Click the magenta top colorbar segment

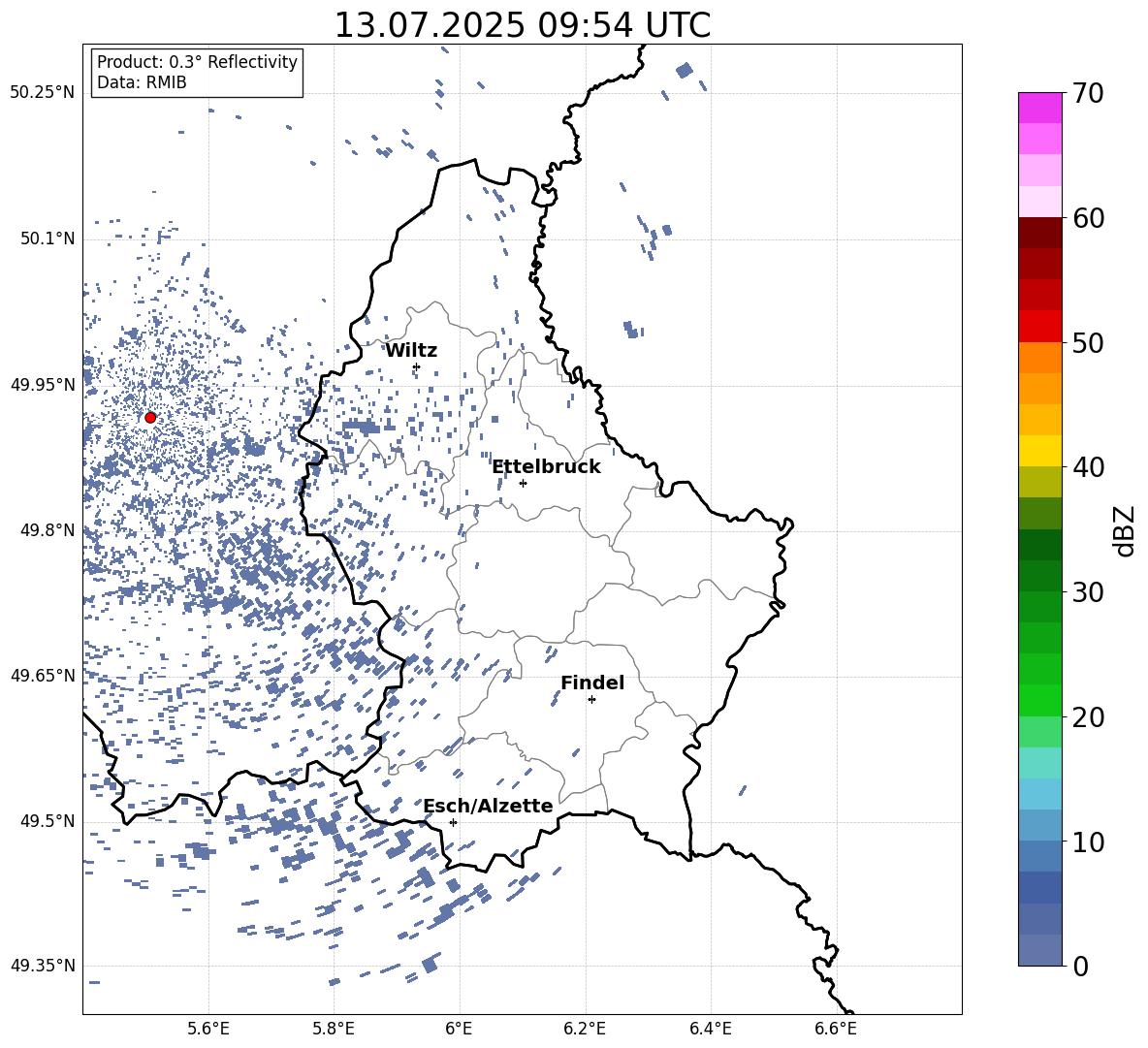pos(1039,108)
